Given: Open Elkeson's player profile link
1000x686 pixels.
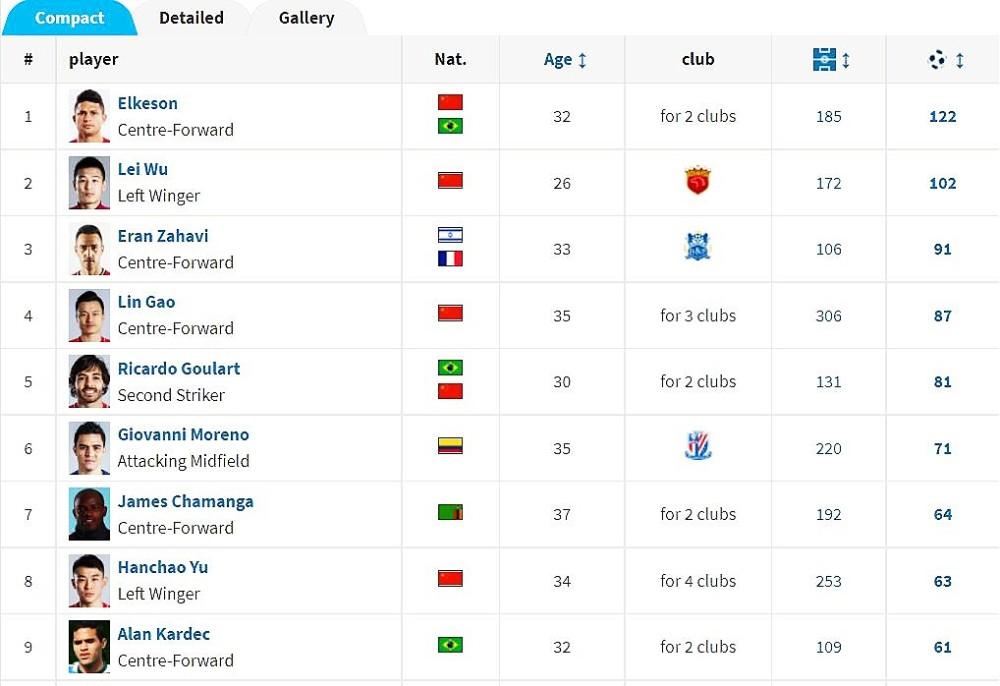Looking at the screenshot, I should point(147,103).
